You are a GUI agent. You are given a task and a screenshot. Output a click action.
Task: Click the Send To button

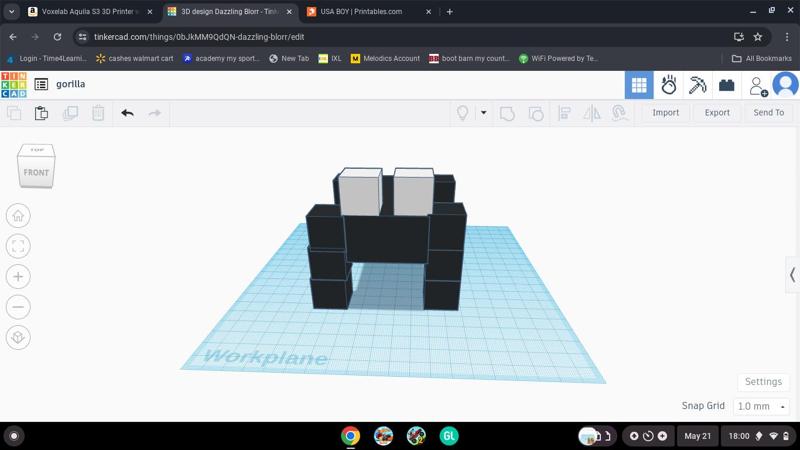point(768,113)
